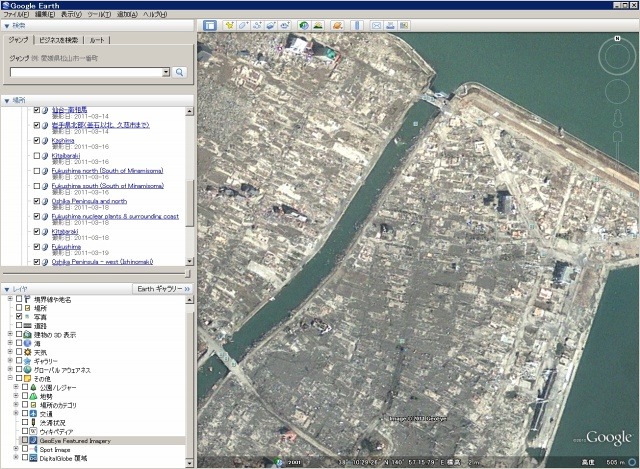Click the 3D buildings layer icon
Viewport: 640px width, 469px height.
27,335
